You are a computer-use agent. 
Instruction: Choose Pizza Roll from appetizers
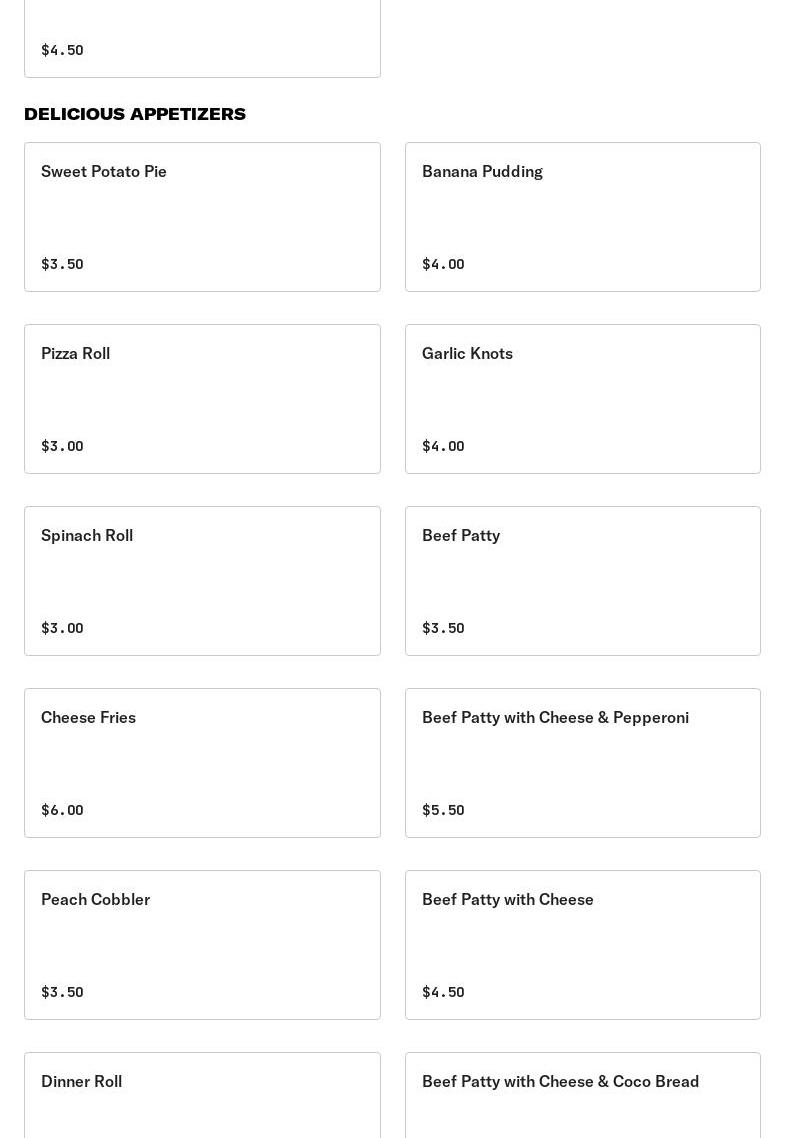[x=202, y=398]
